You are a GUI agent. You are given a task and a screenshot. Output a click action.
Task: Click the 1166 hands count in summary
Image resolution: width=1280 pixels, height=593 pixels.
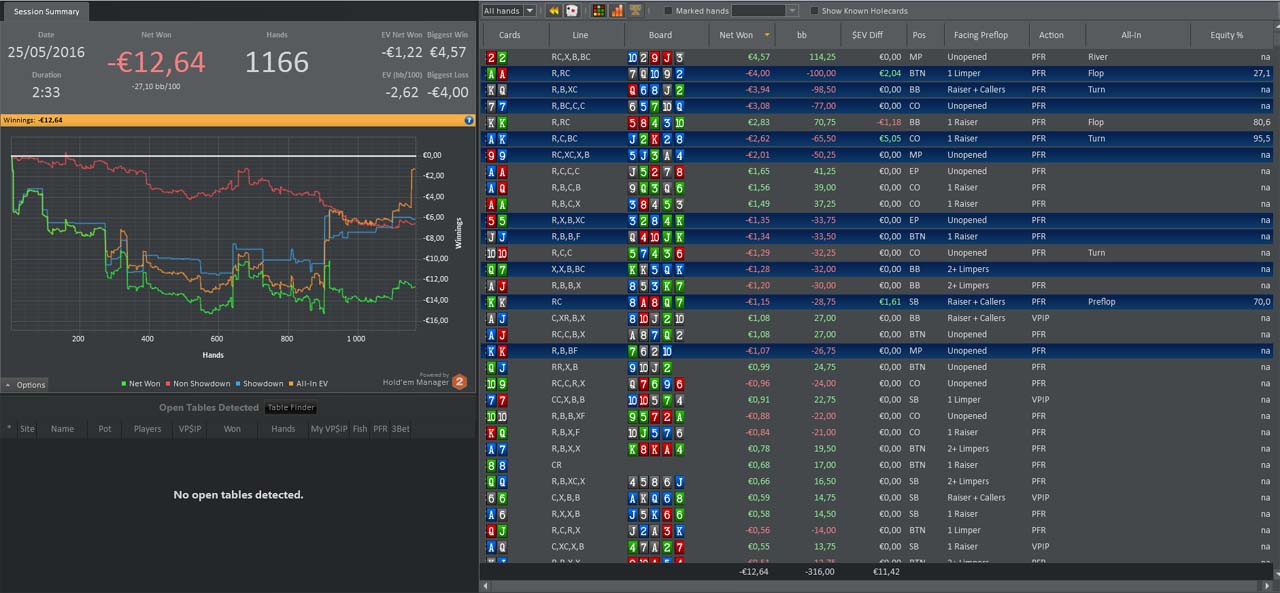(x=277, y=63)
